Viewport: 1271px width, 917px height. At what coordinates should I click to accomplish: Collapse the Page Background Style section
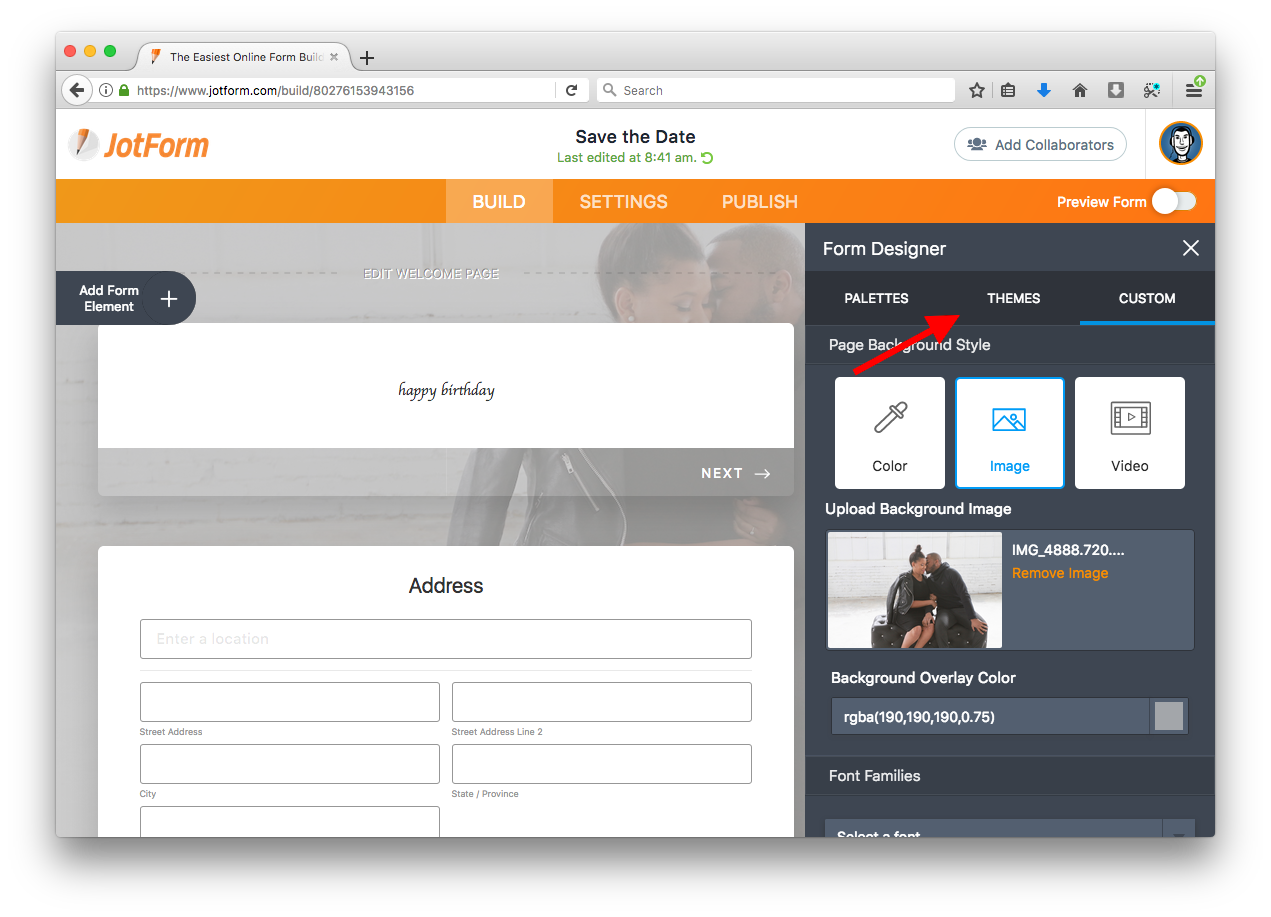pyautogui.click(x=1009, y=344)
